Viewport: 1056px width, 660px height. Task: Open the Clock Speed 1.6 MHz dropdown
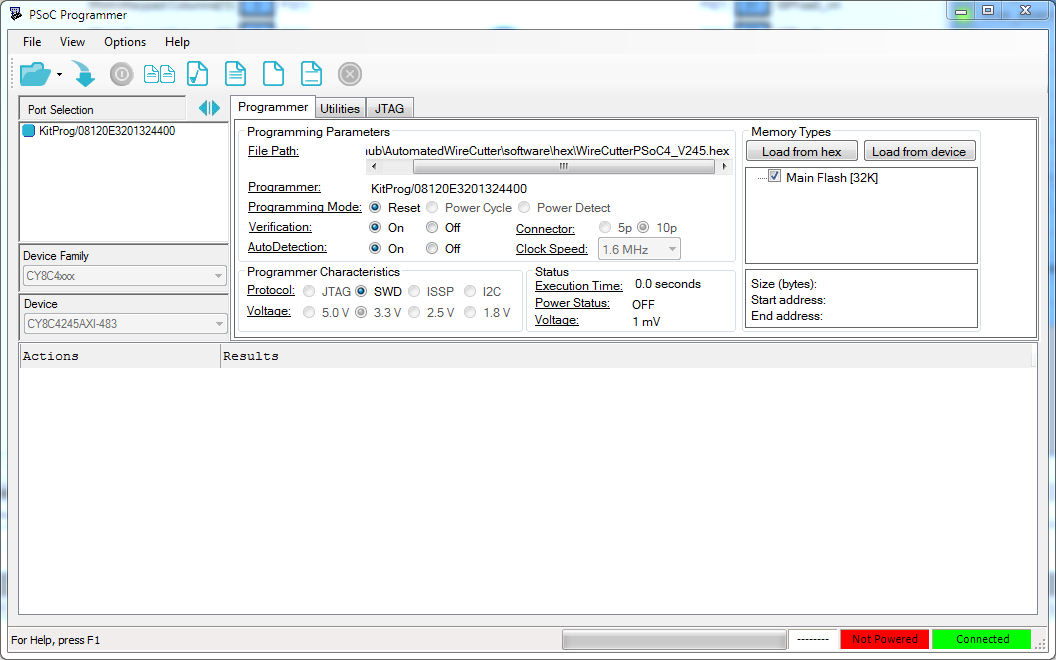[x=639, y=249]
